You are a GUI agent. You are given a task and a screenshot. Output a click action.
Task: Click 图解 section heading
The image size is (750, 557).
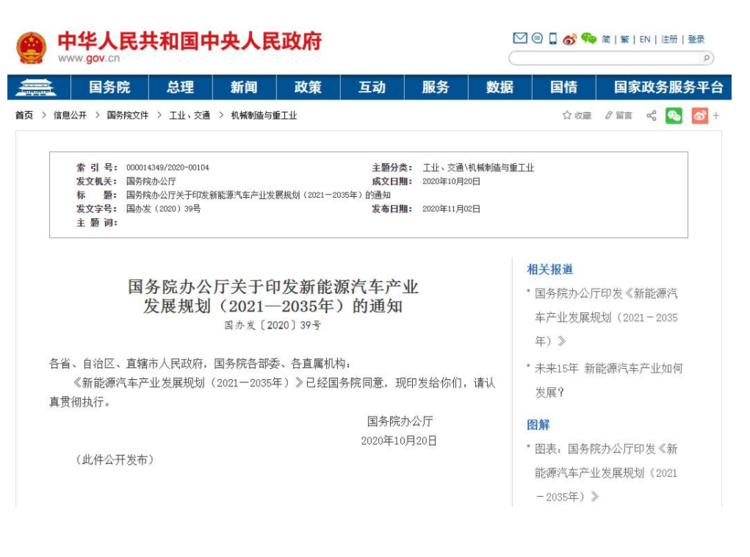point(538,425)
